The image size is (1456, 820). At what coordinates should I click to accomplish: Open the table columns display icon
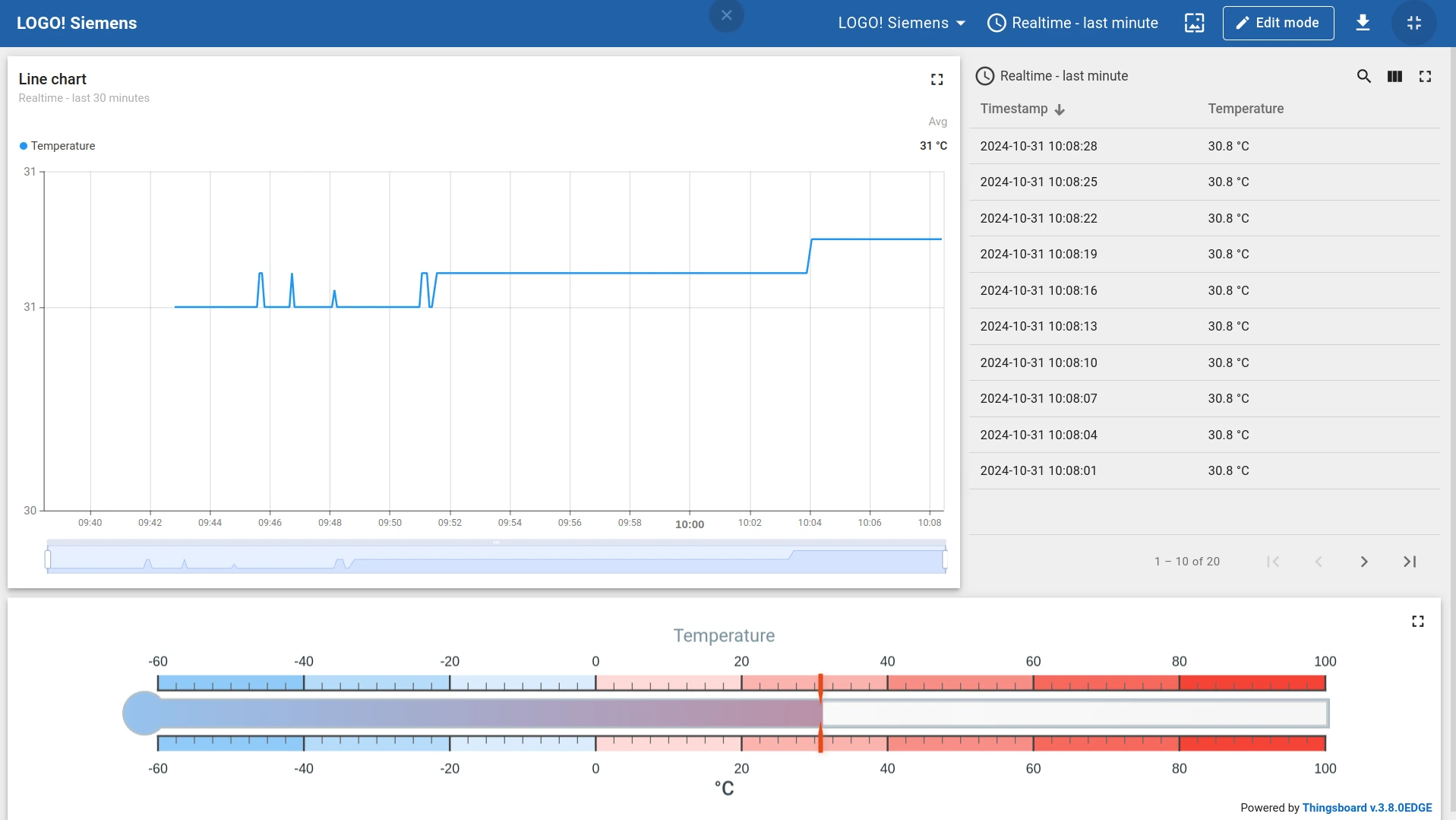[1394, 76]
